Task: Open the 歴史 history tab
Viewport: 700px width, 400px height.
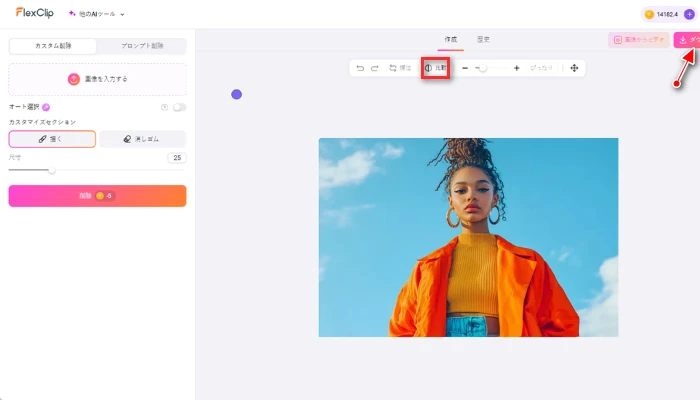Action: click(x=484, y=40)
